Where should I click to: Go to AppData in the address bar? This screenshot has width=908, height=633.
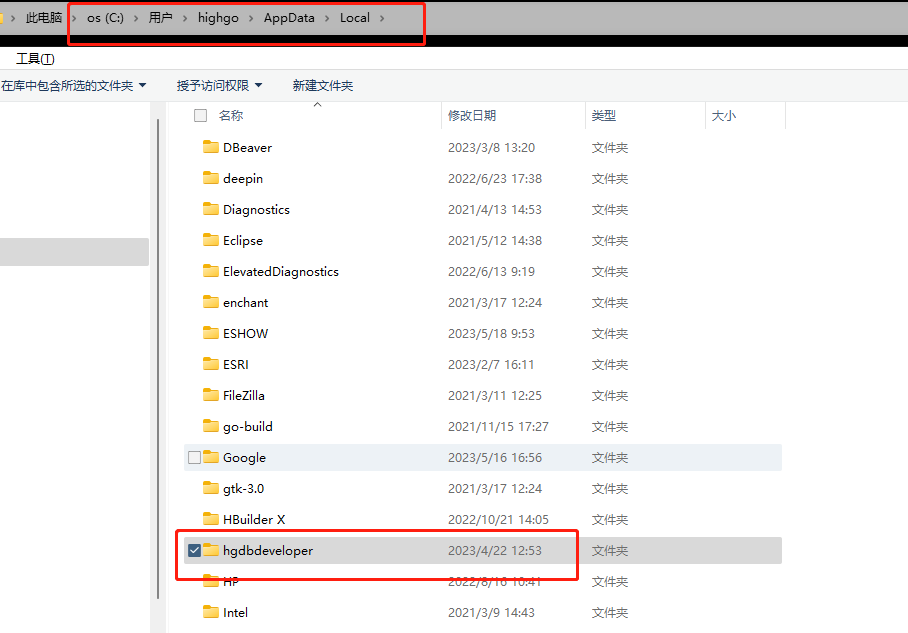(x=289, y=18)
